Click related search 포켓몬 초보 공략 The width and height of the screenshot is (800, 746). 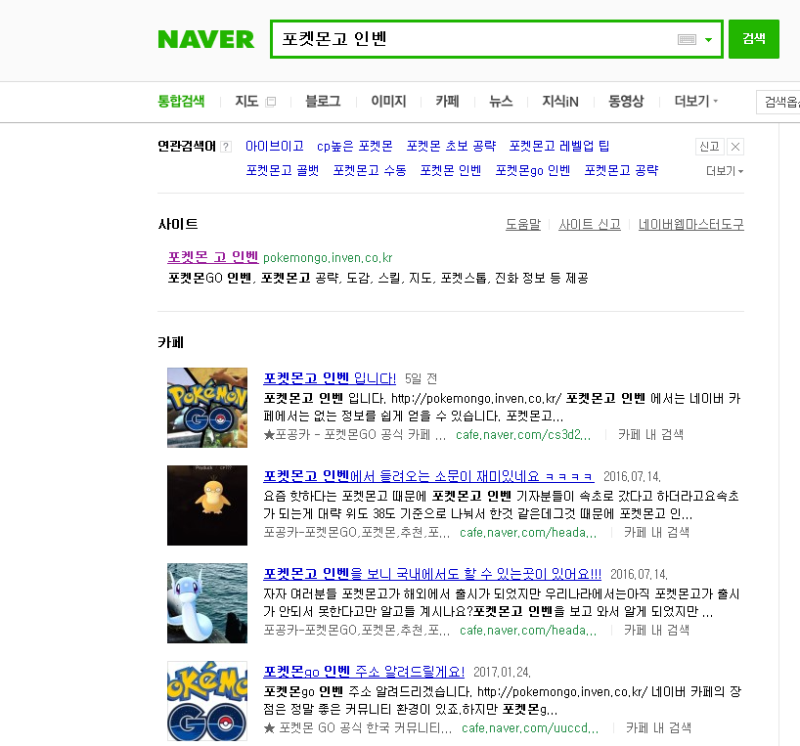tap(451, 146)
